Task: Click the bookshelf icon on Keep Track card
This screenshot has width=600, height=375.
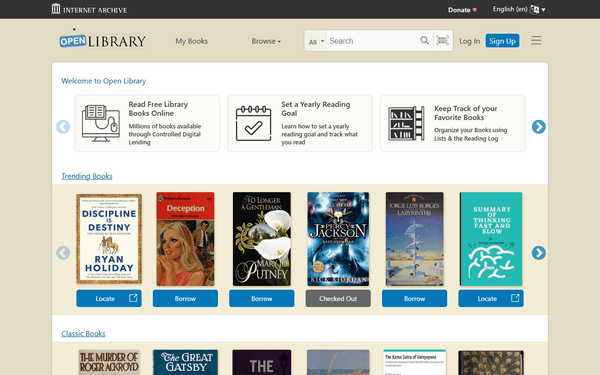Action: click(406, 123)
